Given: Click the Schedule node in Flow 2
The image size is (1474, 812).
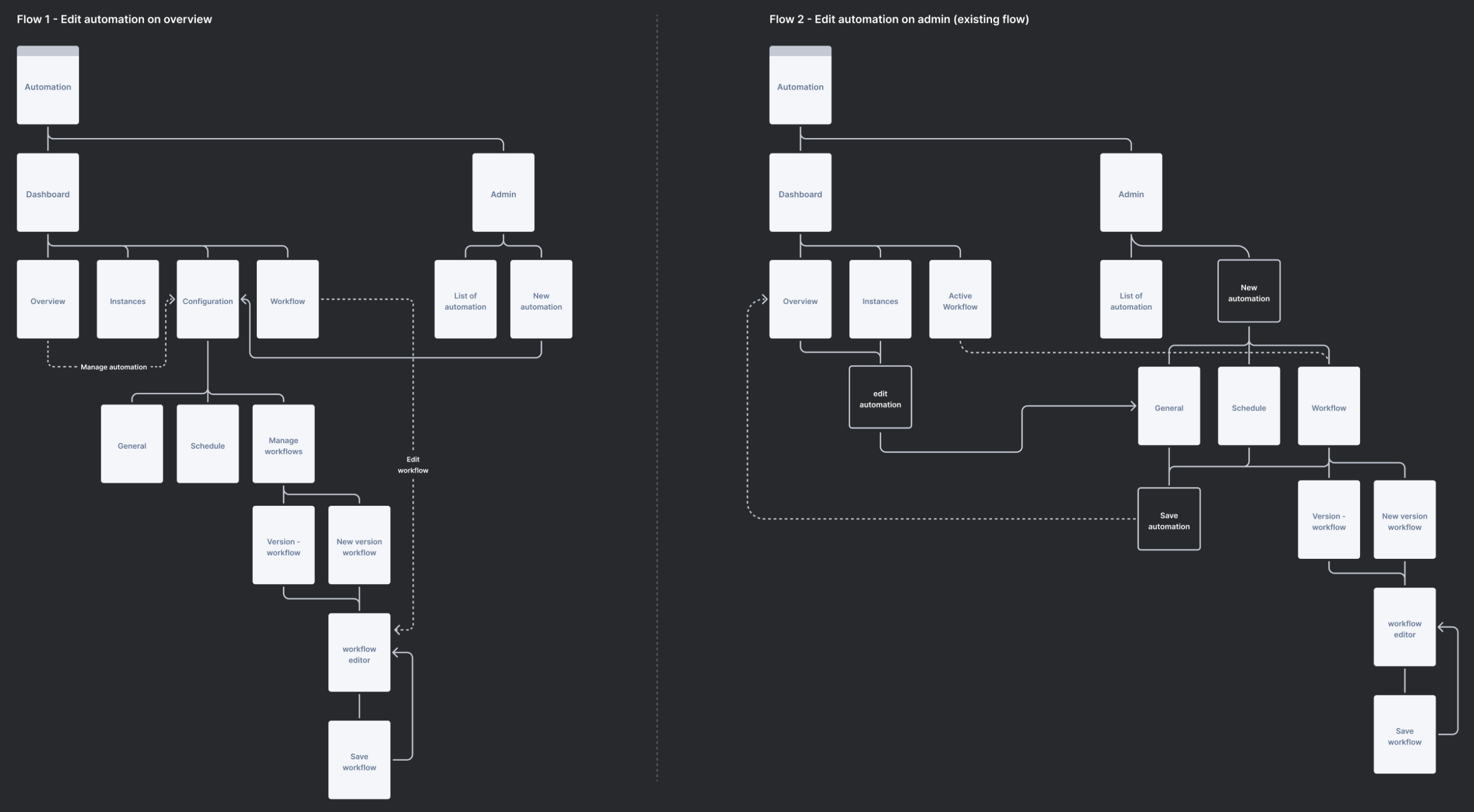Looking at the screenshot, I should [x=1248, y=406].
